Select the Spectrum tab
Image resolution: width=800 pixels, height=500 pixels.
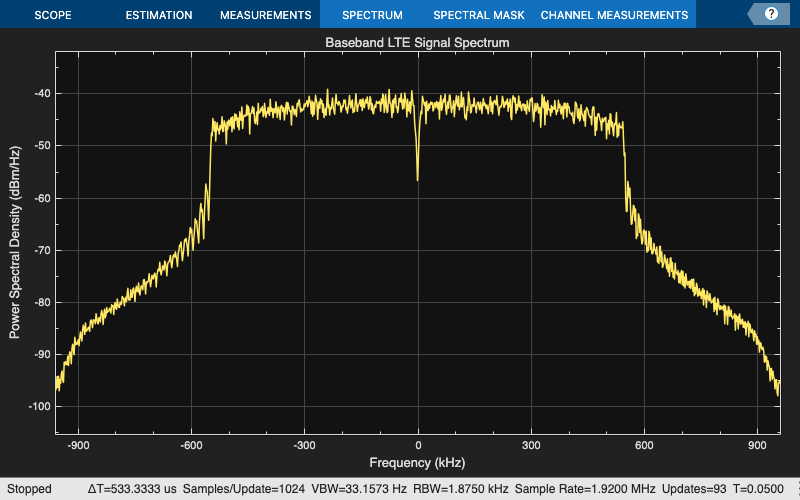pyautogui.click(x=372, y=15)
